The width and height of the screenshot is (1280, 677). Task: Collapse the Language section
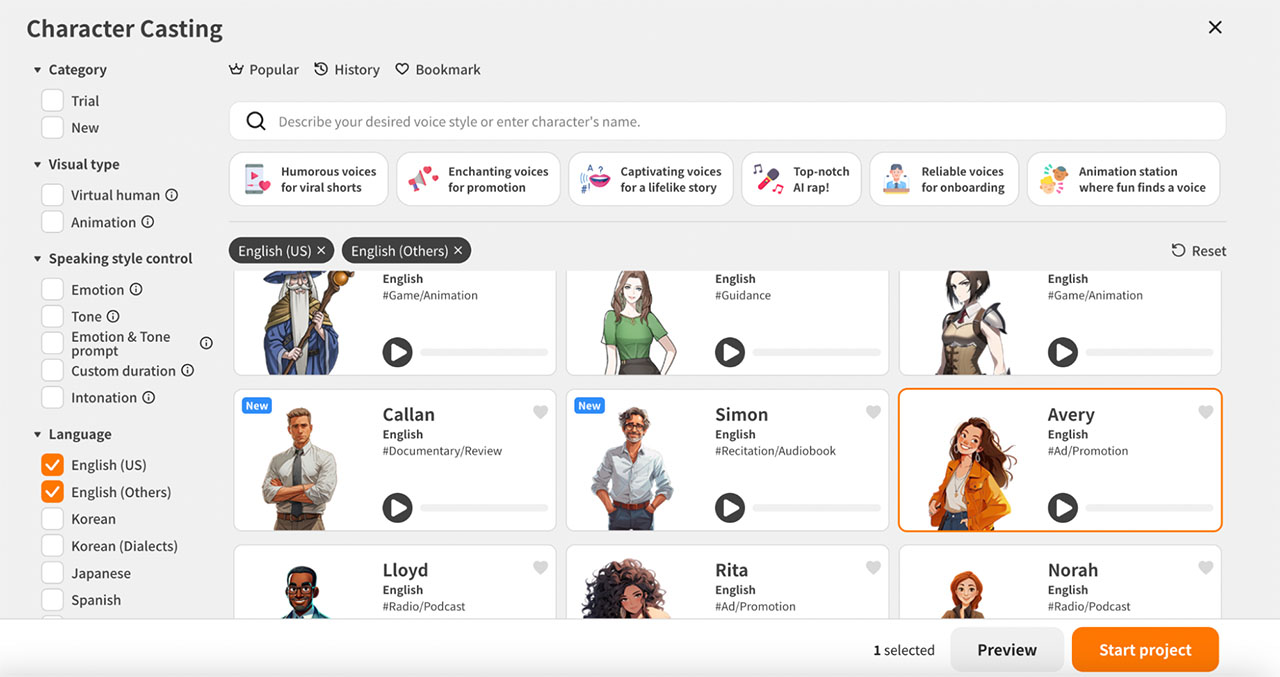tap(37, 434)
